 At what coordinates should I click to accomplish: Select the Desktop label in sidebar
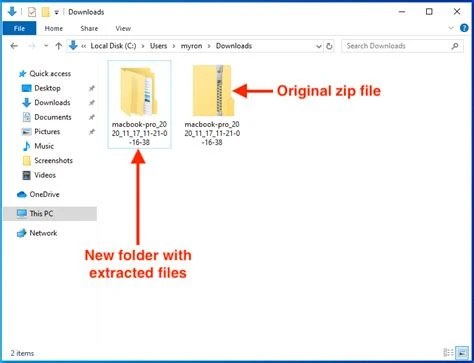coord(47,88)
